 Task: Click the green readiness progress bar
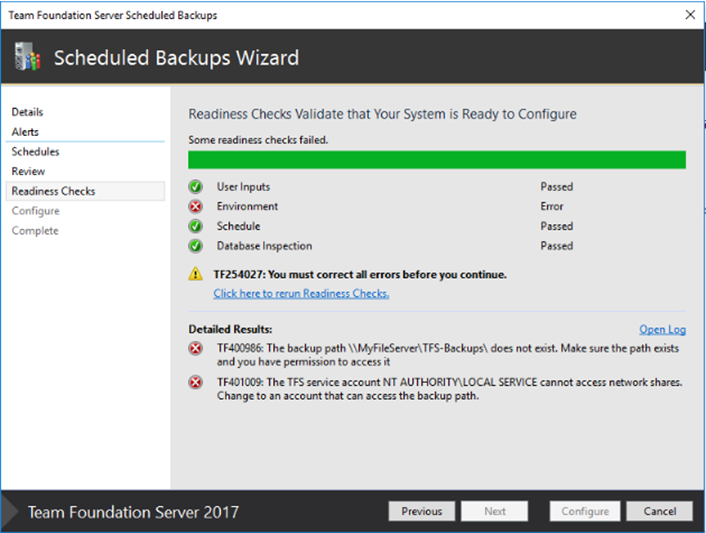pos(437,160)
